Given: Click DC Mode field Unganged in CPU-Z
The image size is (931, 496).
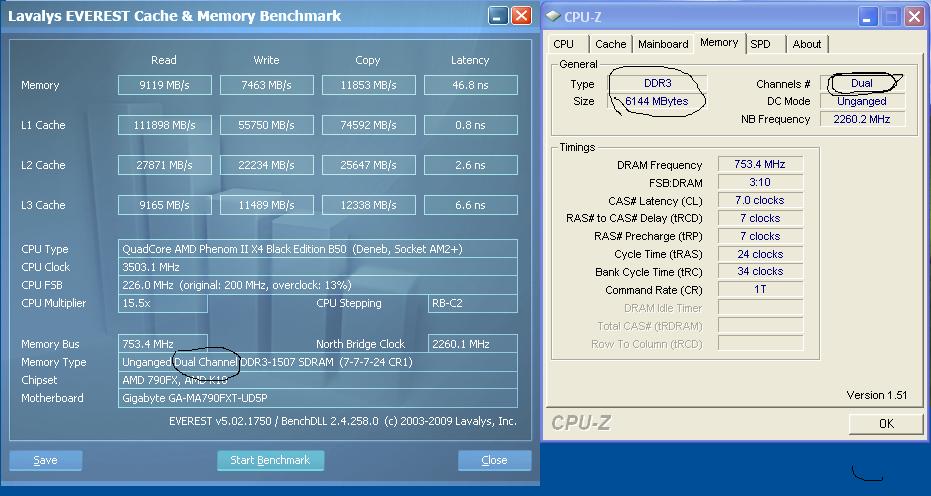Looking at the screenshot, I should click(x=862, y=101).
